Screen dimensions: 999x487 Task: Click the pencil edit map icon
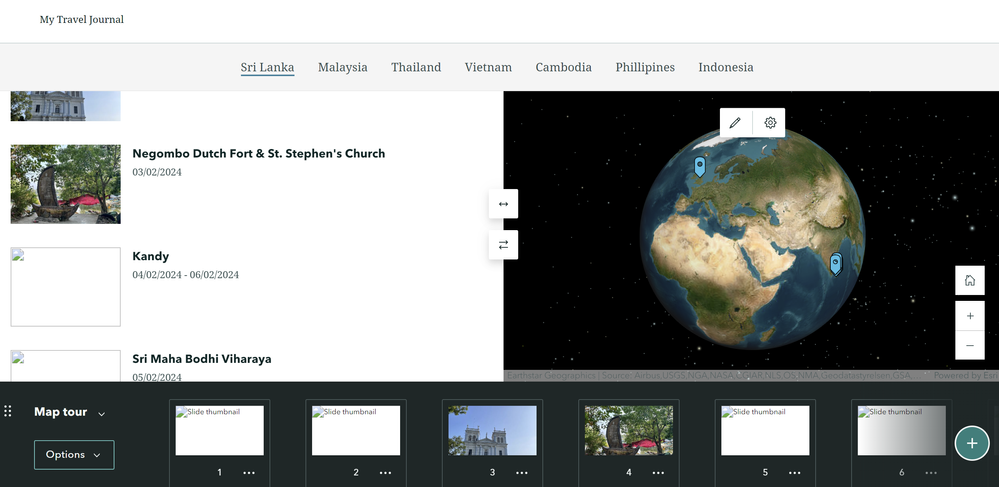(735, 122)
